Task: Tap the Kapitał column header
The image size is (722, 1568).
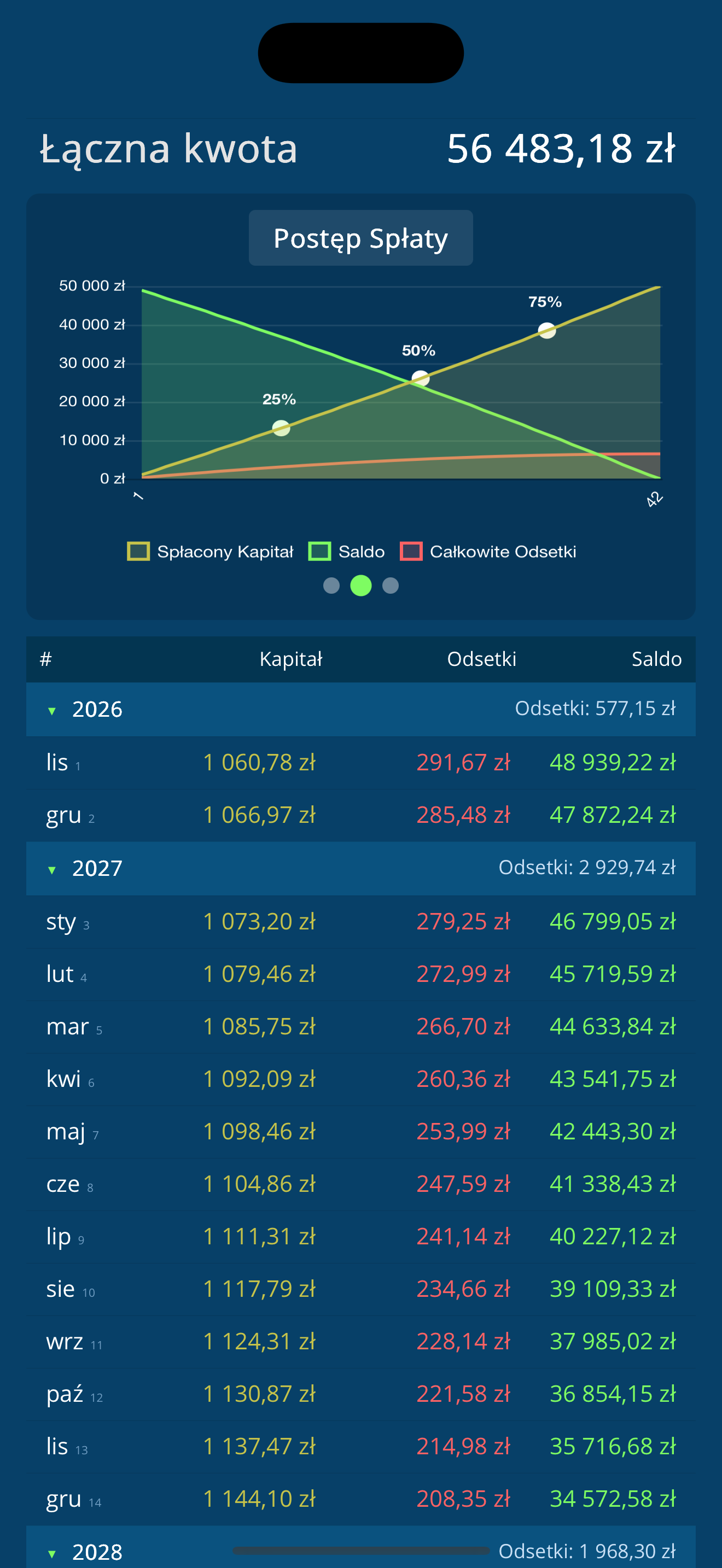Action: tap(291, 659)
